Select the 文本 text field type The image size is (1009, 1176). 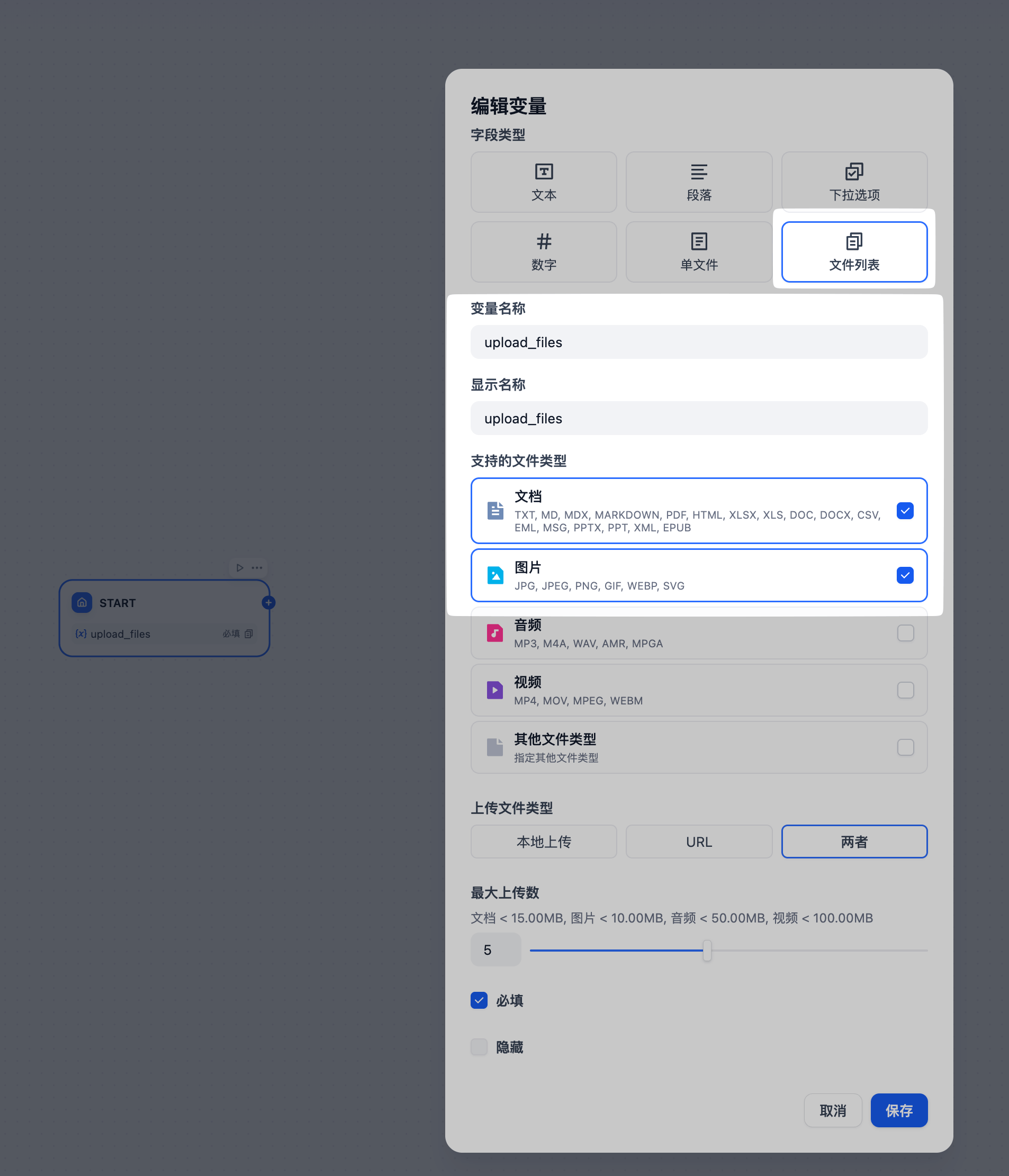[x=543, y=182]
